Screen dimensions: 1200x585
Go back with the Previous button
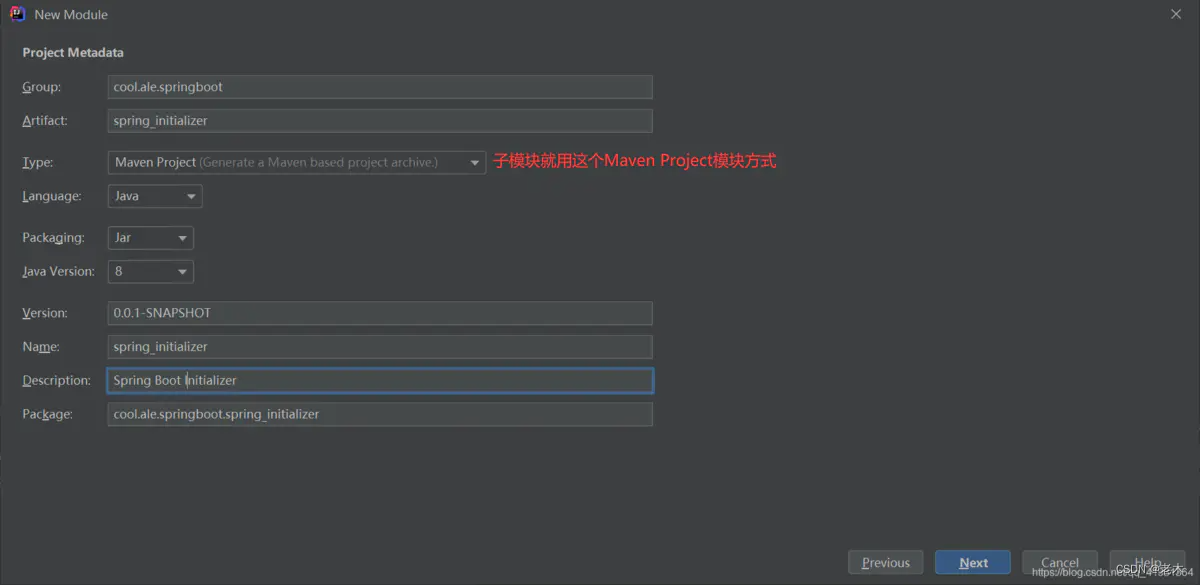pos(886,563)
